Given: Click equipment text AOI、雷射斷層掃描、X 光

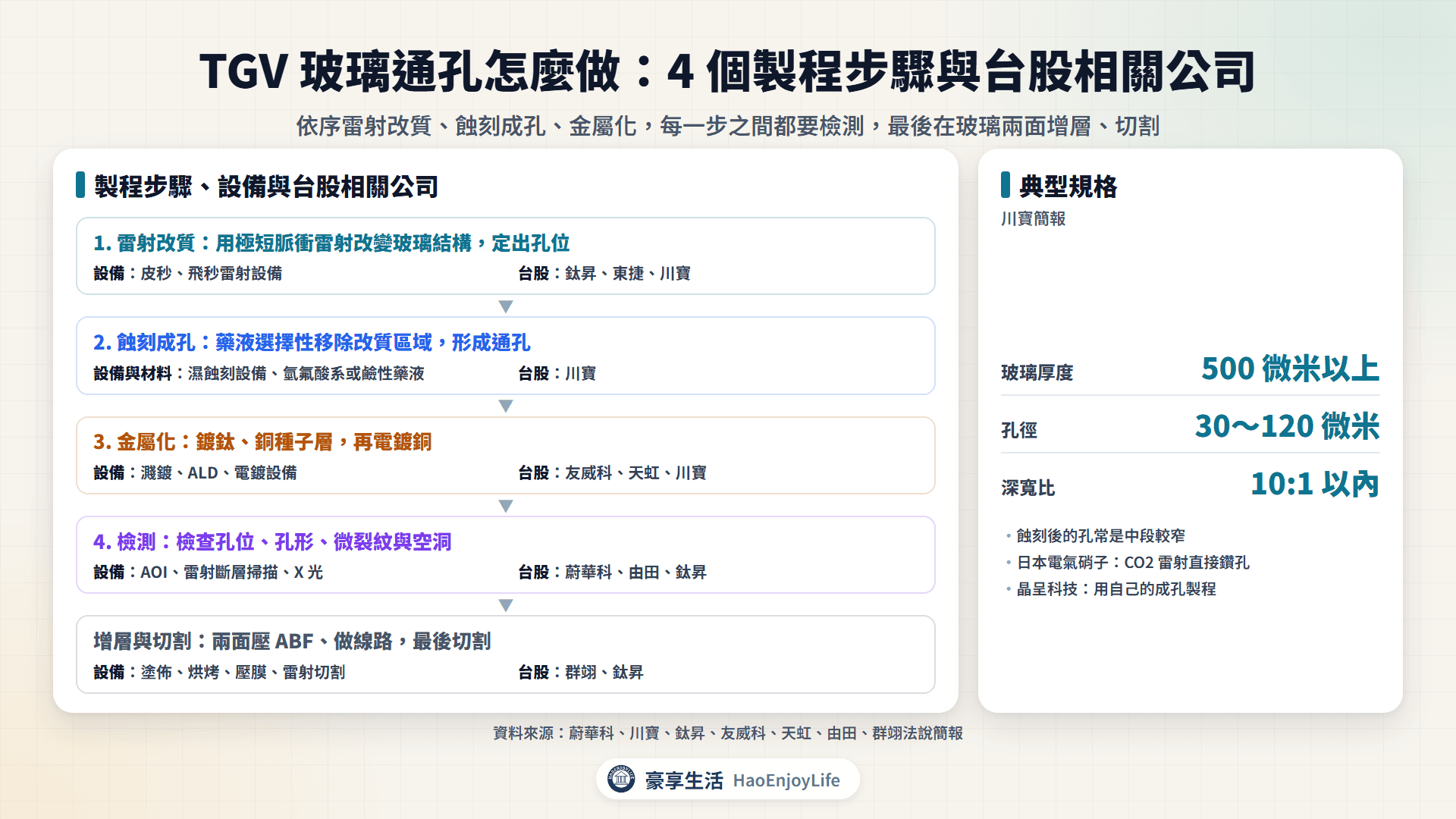Looking at the screenshot, I should 231,573.
